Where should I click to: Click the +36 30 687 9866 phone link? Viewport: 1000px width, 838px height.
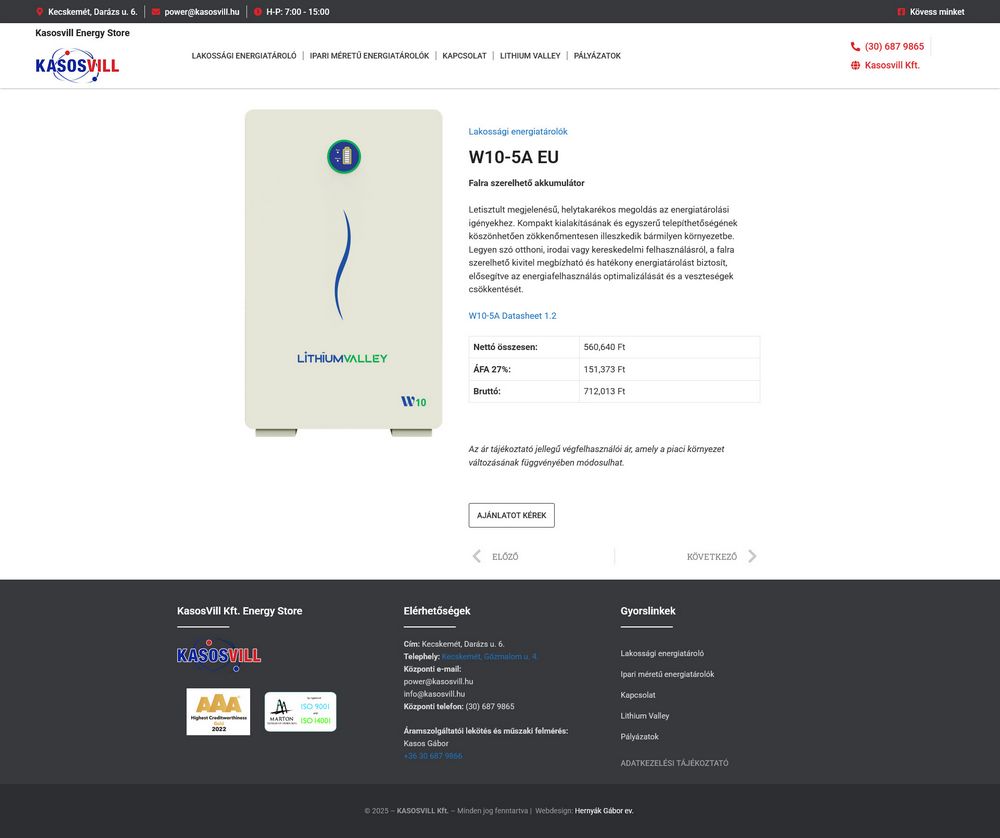[x=432, y=756]
